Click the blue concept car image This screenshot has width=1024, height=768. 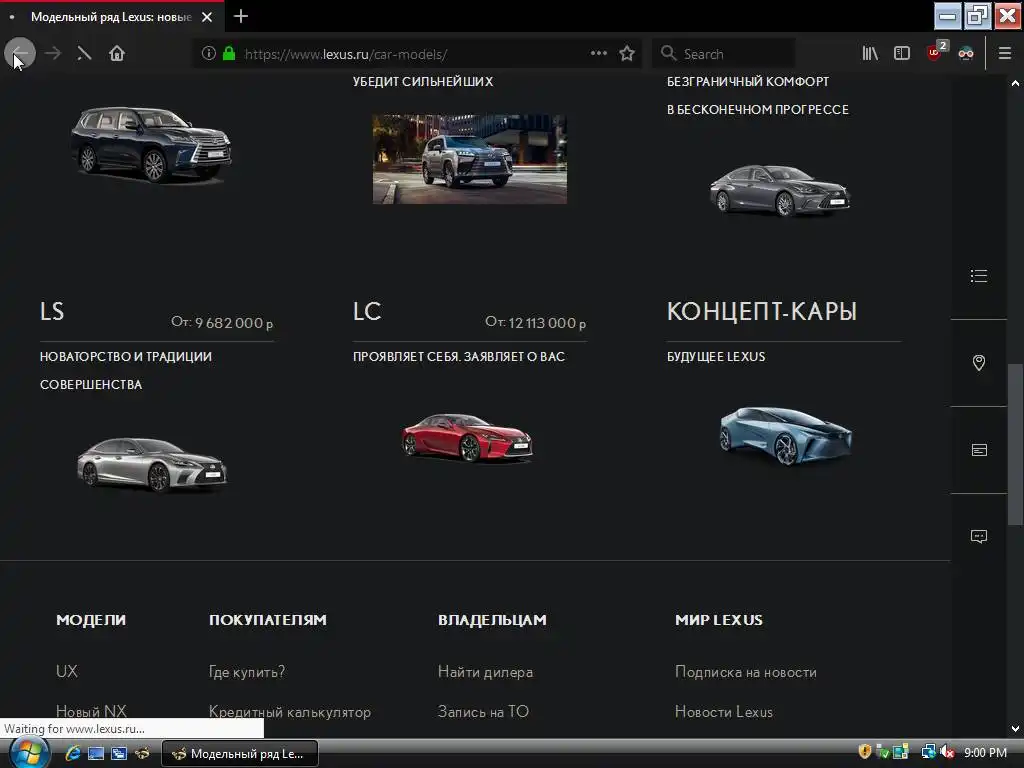click(786, 436)
